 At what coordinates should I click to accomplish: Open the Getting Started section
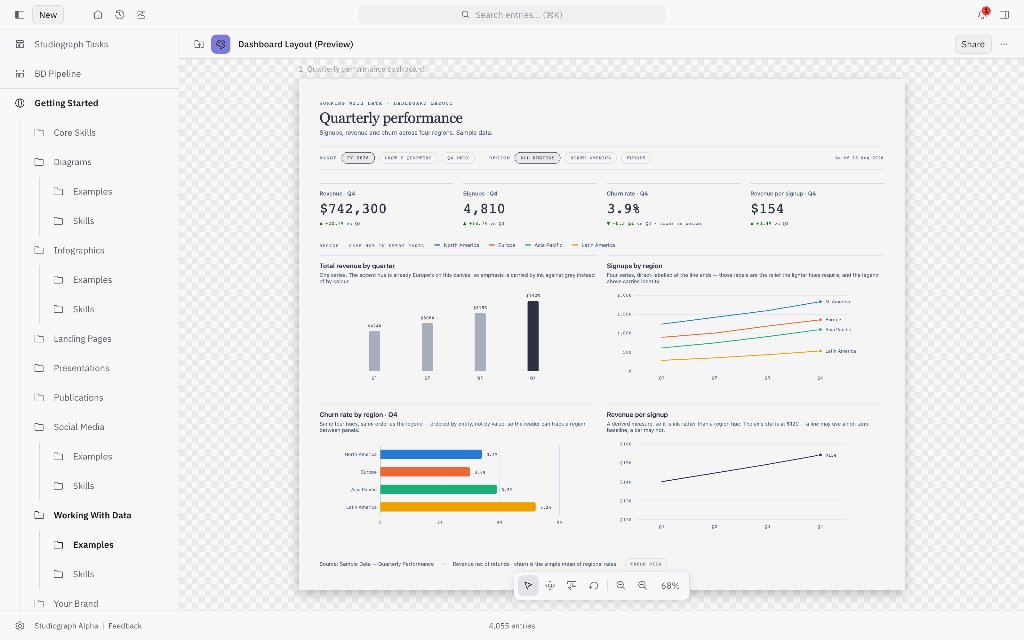point(66,103)
